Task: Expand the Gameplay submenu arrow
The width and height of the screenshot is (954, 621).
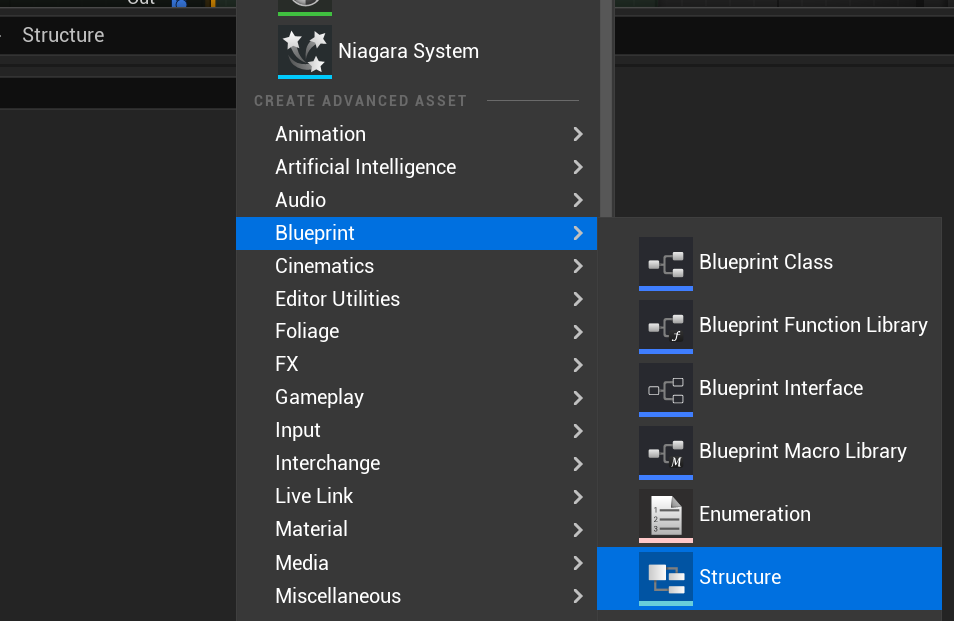Action: pyautogui.click(x=578, y=397)
